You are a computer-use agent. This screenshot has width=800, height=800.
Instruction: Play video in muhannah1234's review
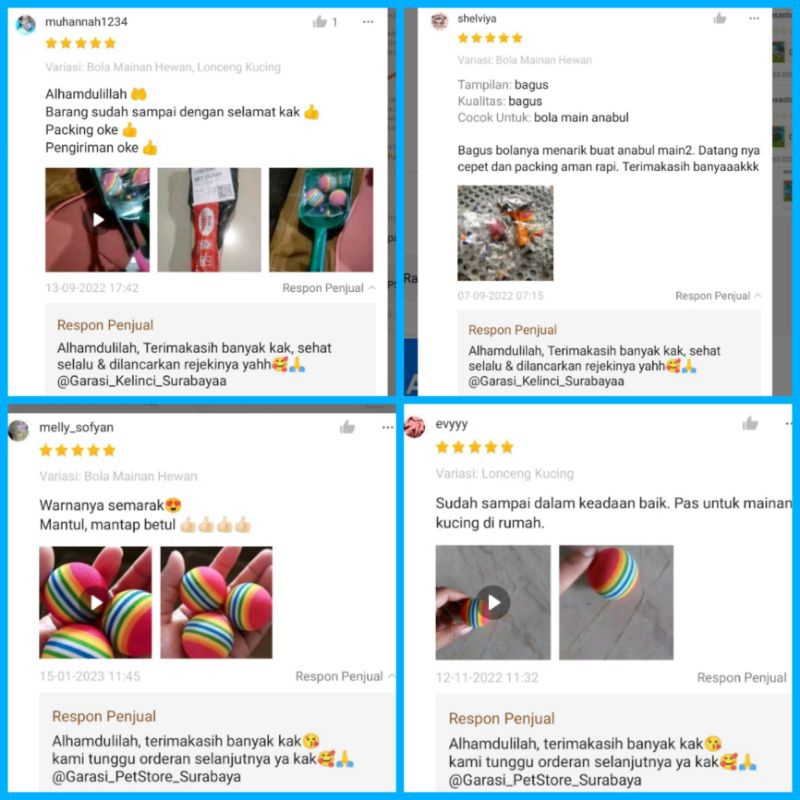[97, 220]
